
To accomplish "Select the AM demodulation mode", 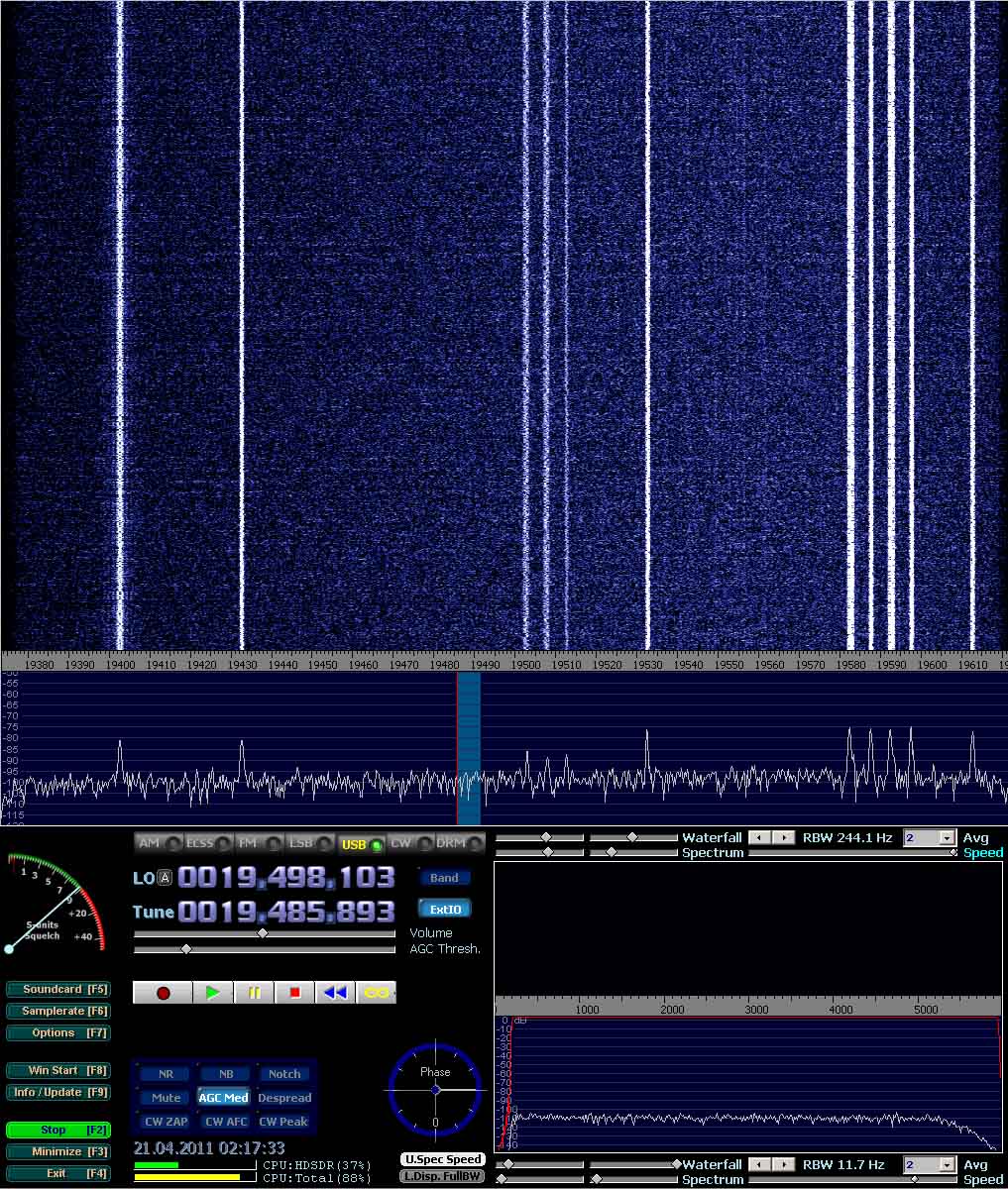I will coord(159,844).
